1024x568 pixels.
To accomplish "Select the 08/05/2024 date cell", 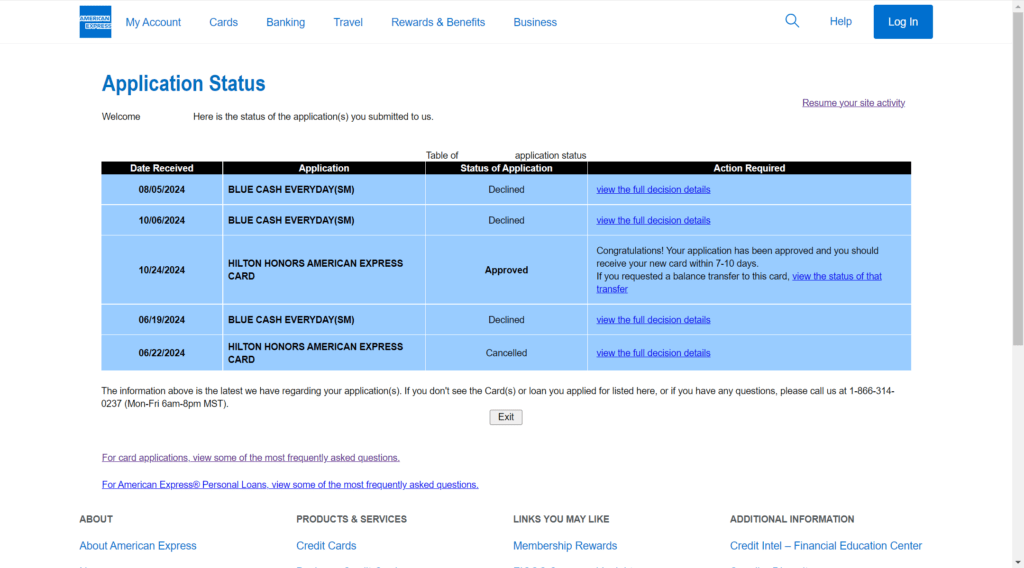I will [161, 189].
